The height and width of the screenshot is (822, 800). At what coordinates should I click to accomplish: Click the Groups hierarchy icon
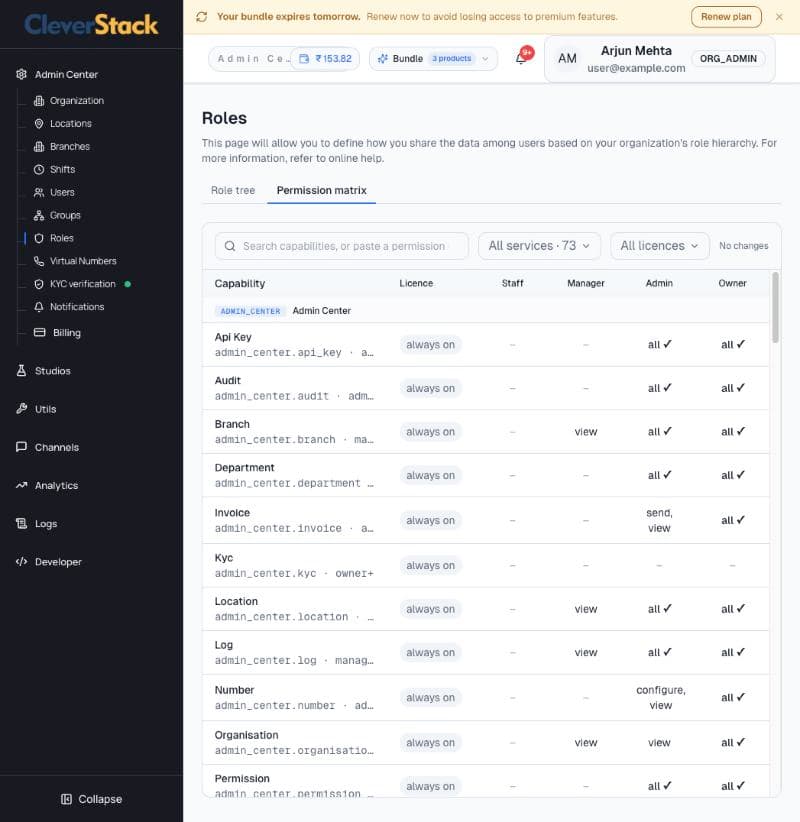[x=39, y=215]
